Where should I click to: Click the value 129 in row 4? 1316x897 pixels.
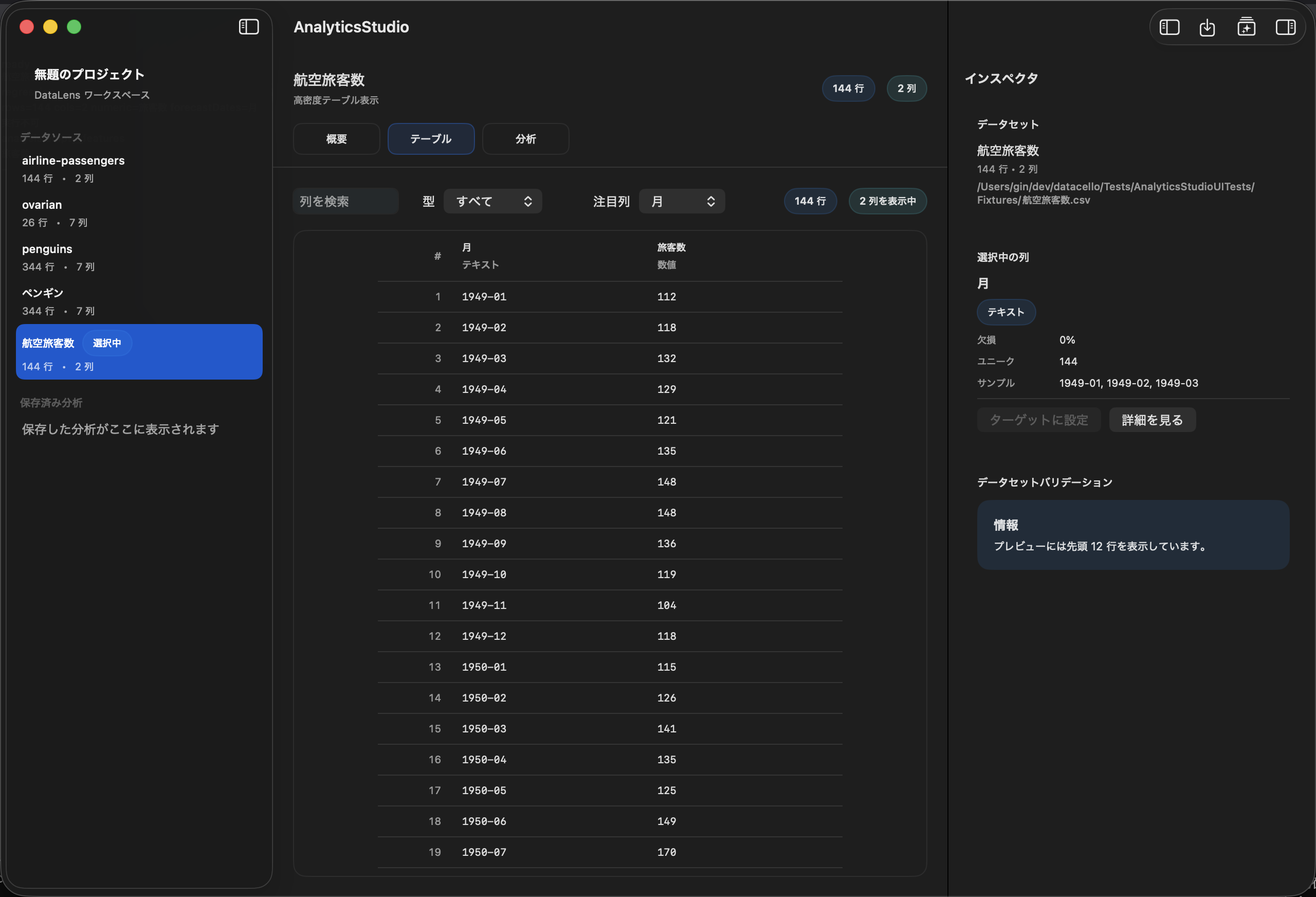(x=667, y=389)
